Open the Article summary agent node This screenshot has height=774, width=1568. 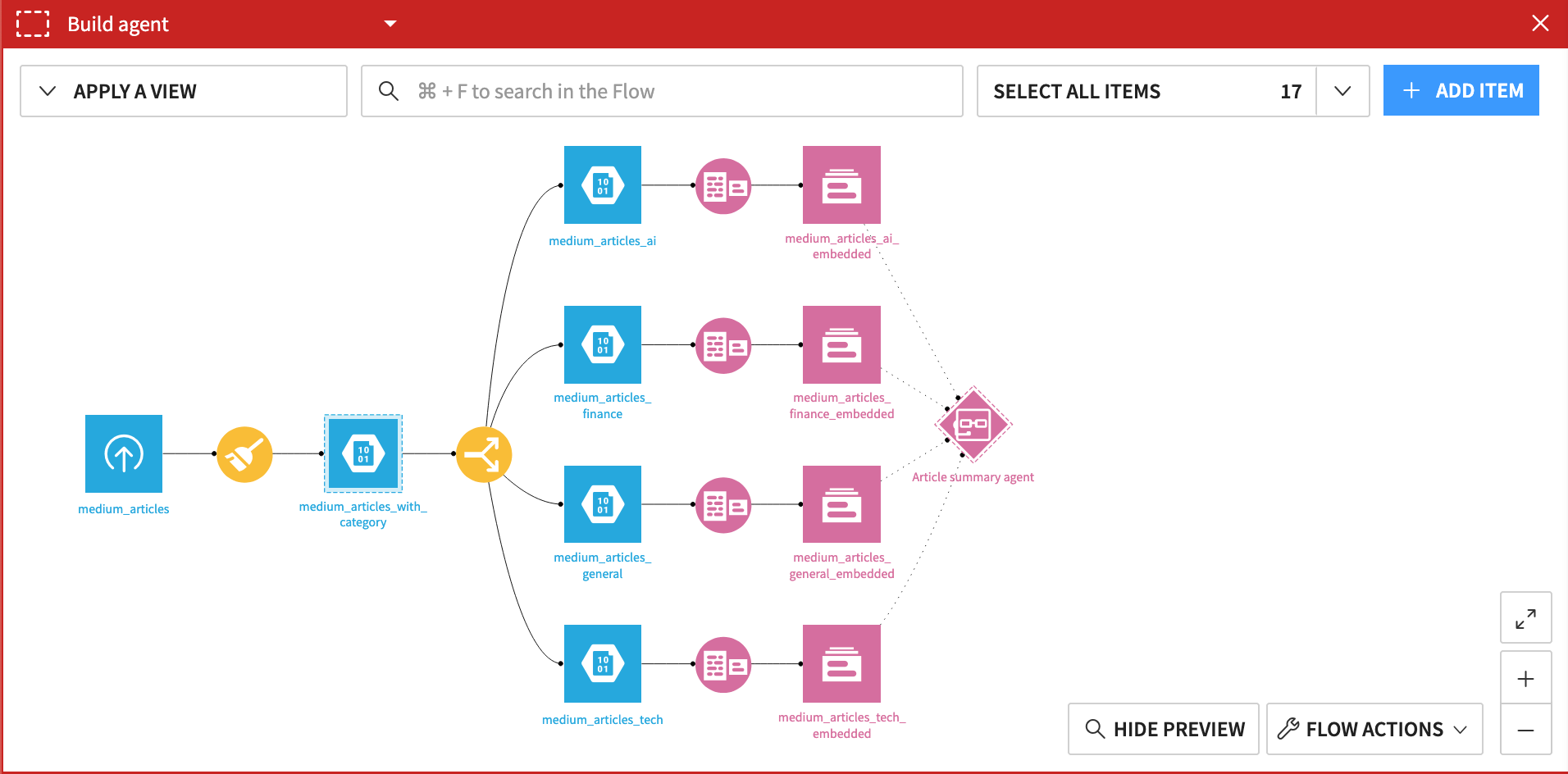[x=973, y=425]
